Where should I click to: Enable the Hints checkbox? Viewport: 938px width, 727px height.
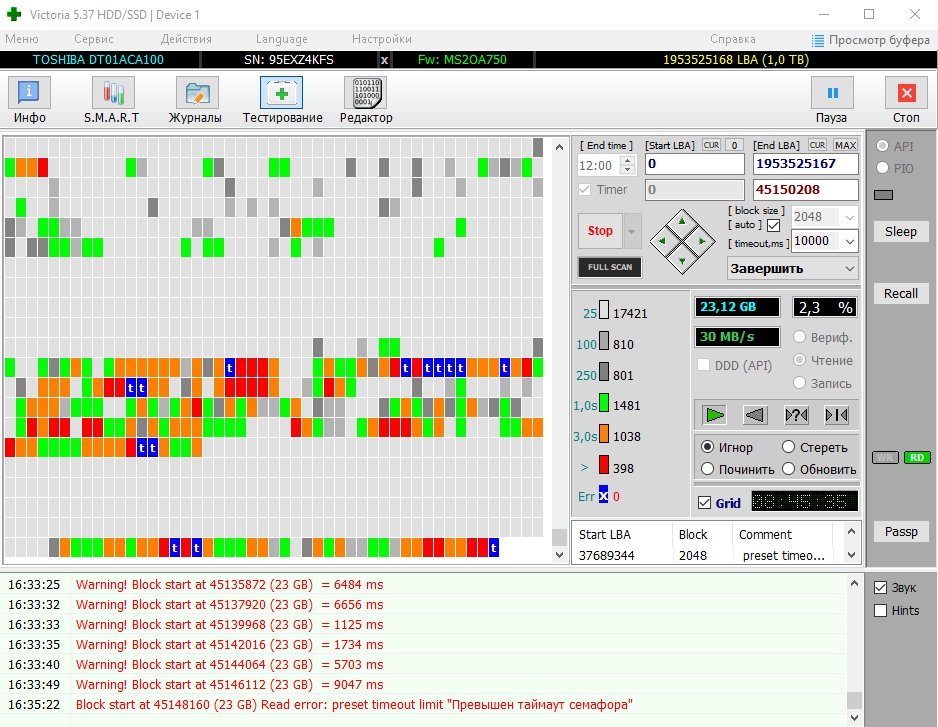pyautogui.click(x=880, y=610)
